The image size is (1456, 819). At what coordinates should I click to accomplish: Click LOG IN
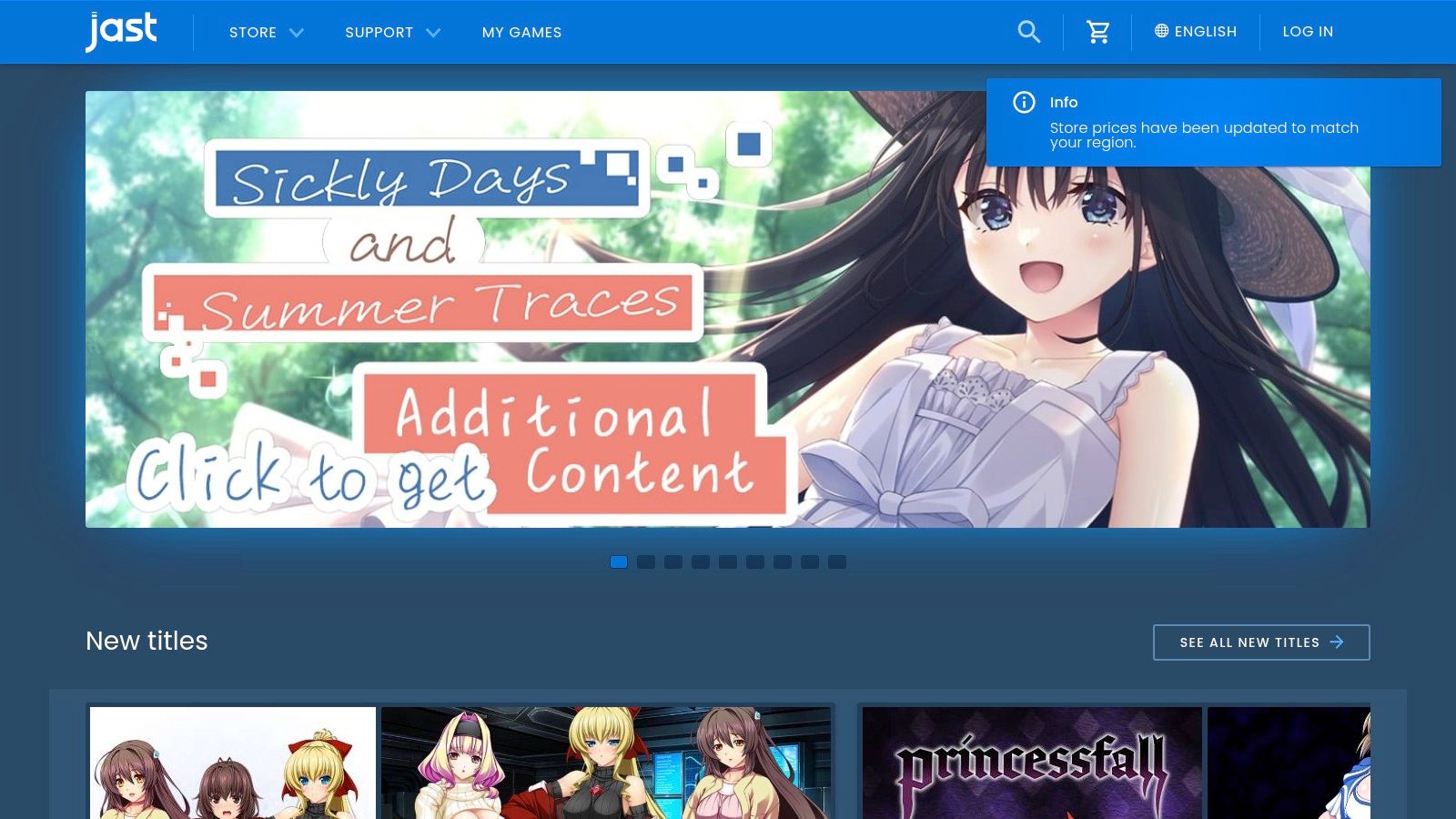pyautogui.click(x=1308, y=31)
